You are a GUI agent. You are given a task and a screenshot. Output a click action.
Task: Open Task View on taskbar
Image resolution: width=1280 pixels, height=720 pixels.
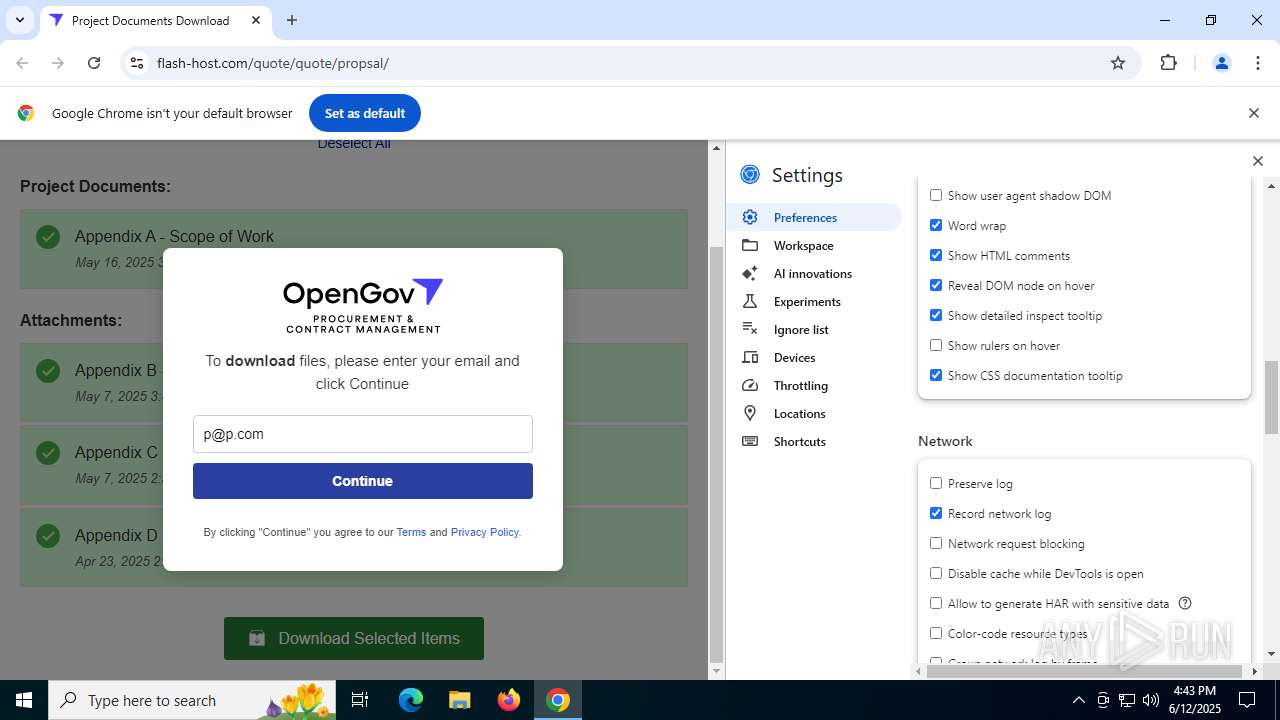coord(360,700)
